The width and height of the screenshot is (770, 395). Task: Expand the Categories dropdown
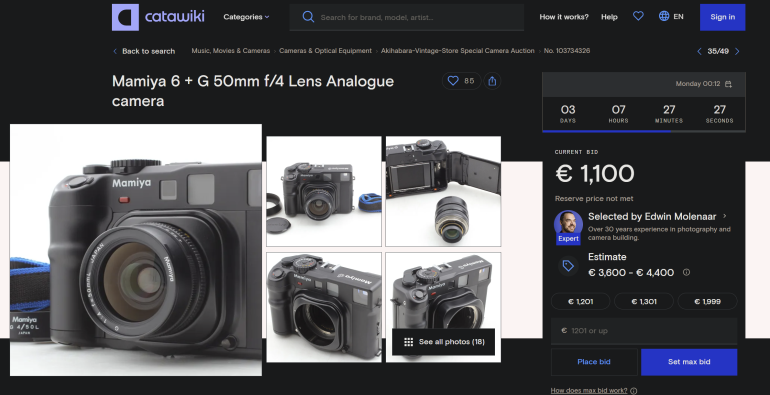(x=246, y=17)
